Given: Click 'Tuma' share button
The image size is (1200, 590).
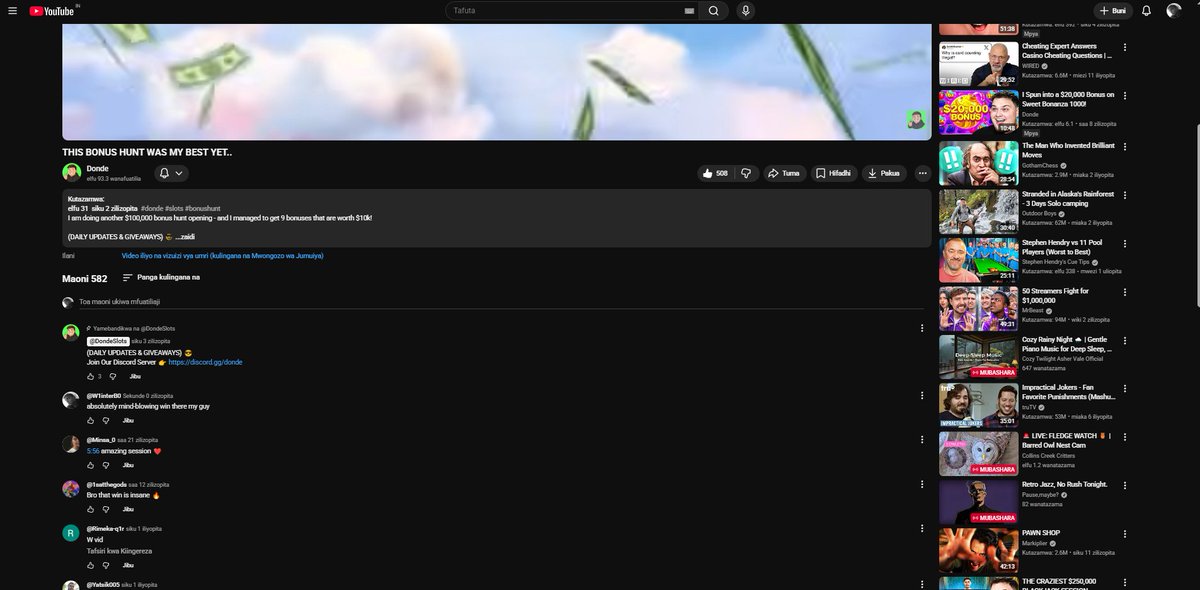Looking at the screenshot, I should [x=784, y=173].
